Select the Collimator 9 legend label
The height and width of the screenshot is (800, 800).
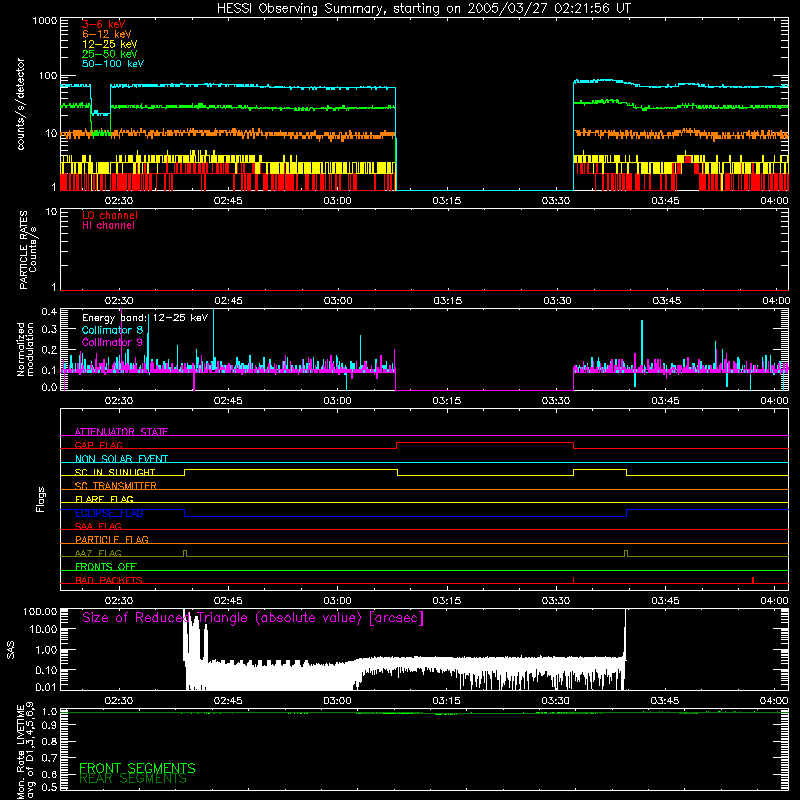[x=112, y=342]
